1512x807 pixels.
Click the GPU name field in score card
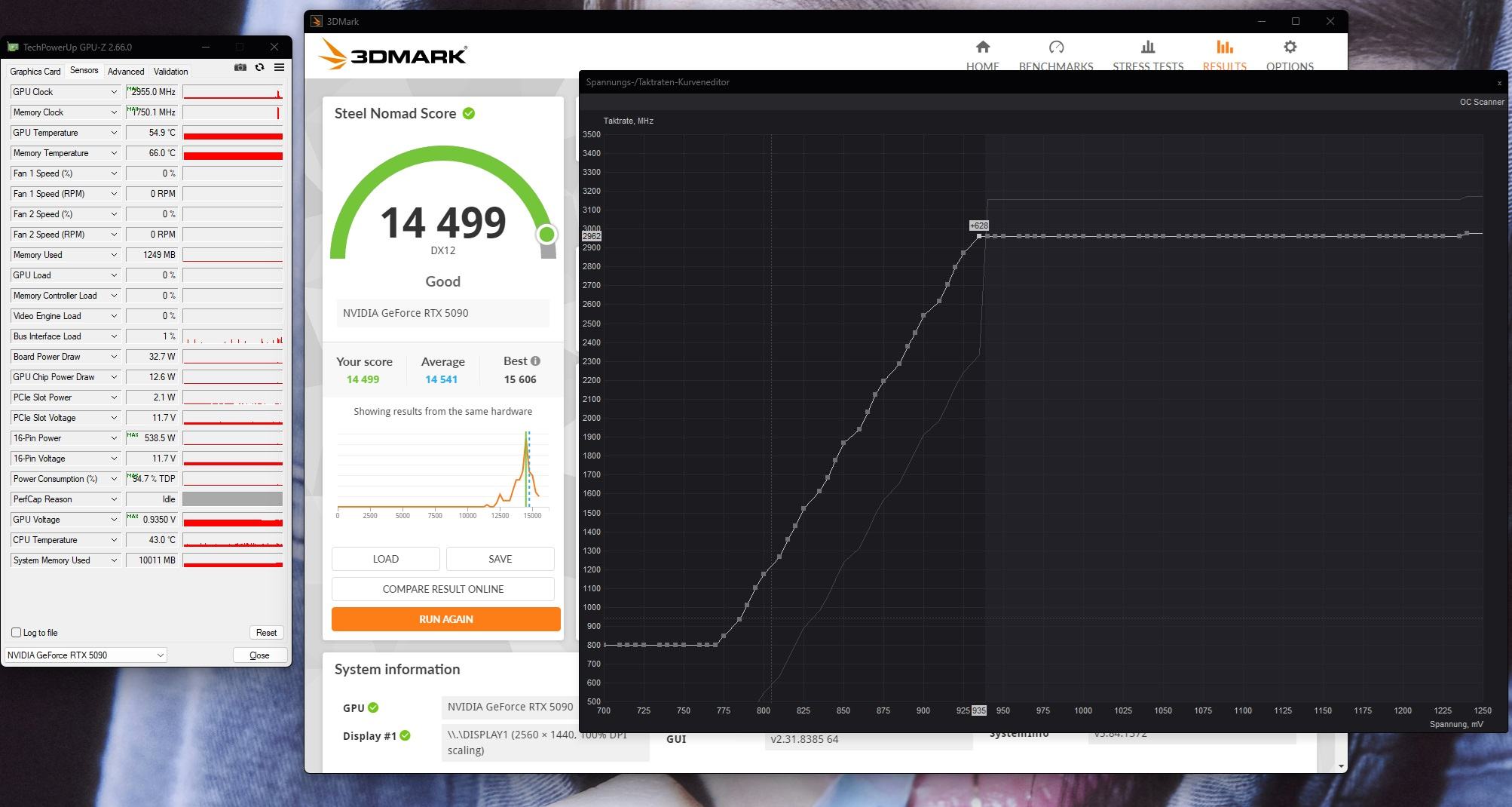(443, 313)
